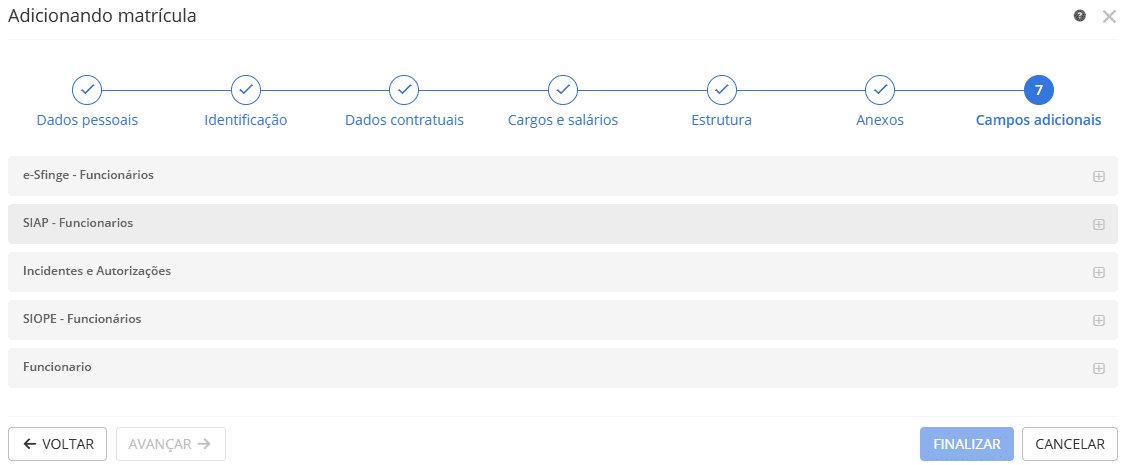Viewport: 1124px width, 465px height.
Task: Click the help question mark icon
Action: coord(1080,16)
